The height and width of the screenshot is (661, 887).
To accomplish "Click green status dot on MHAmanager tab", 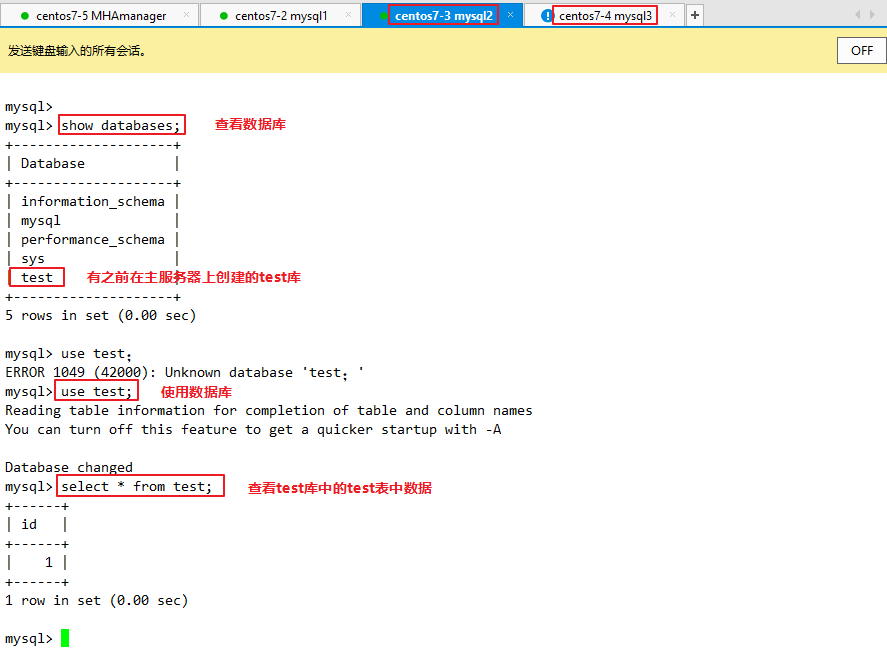I will coord(24,16).
